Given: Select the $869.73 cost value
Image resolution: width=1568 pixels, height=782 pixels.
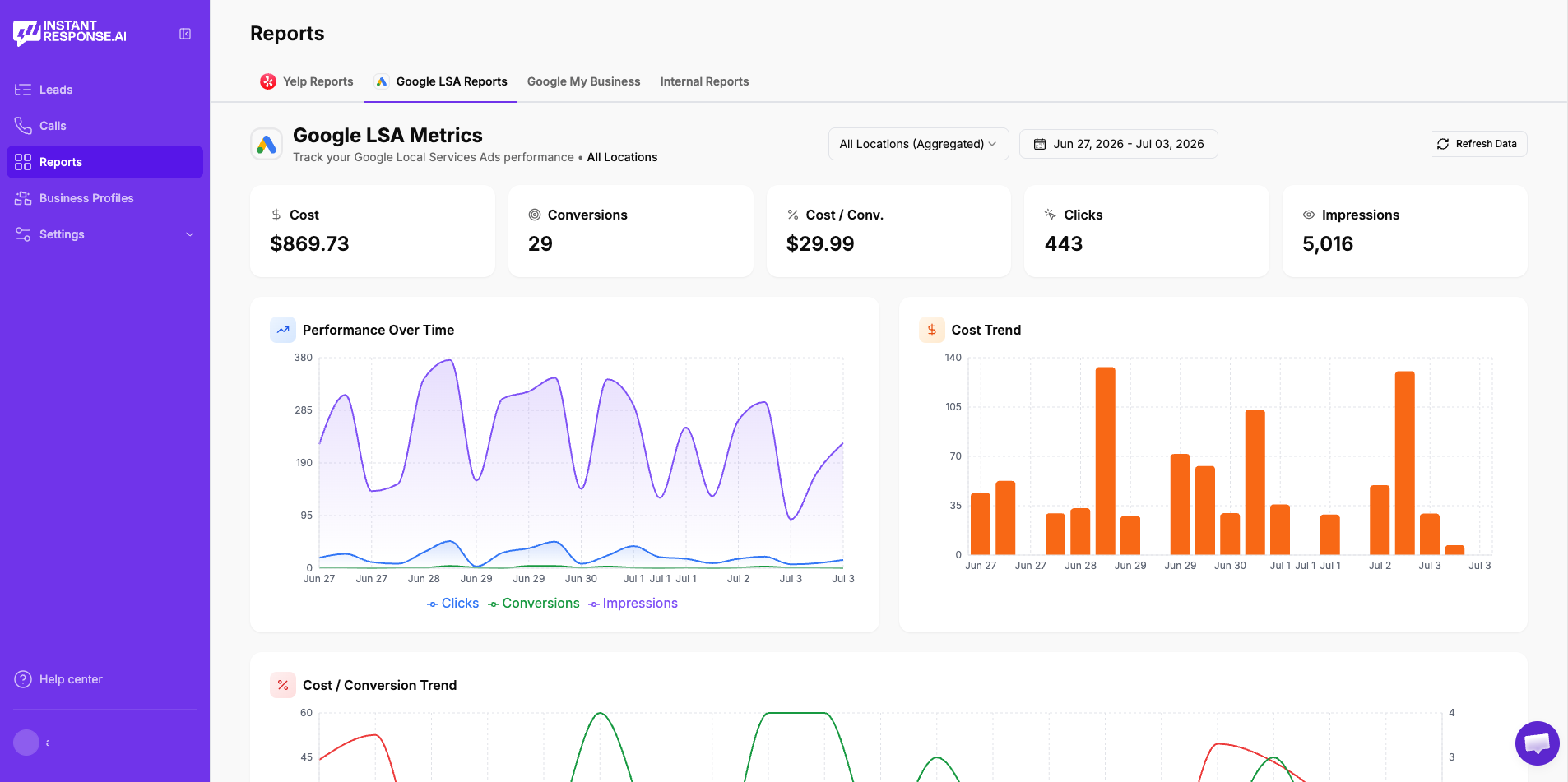Looking at the screenshot, I should 309,244.
